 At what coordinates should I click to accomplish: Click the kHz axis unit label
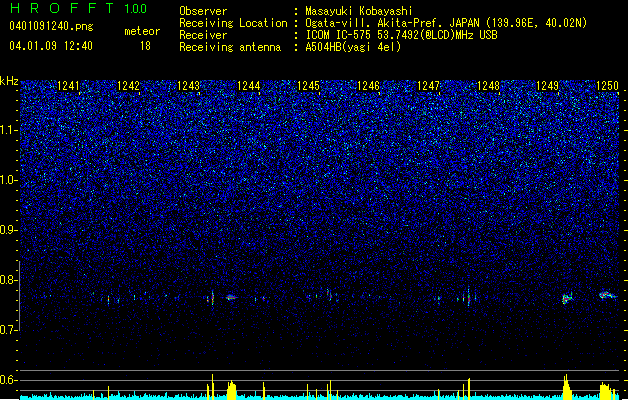tap(9, 81)
